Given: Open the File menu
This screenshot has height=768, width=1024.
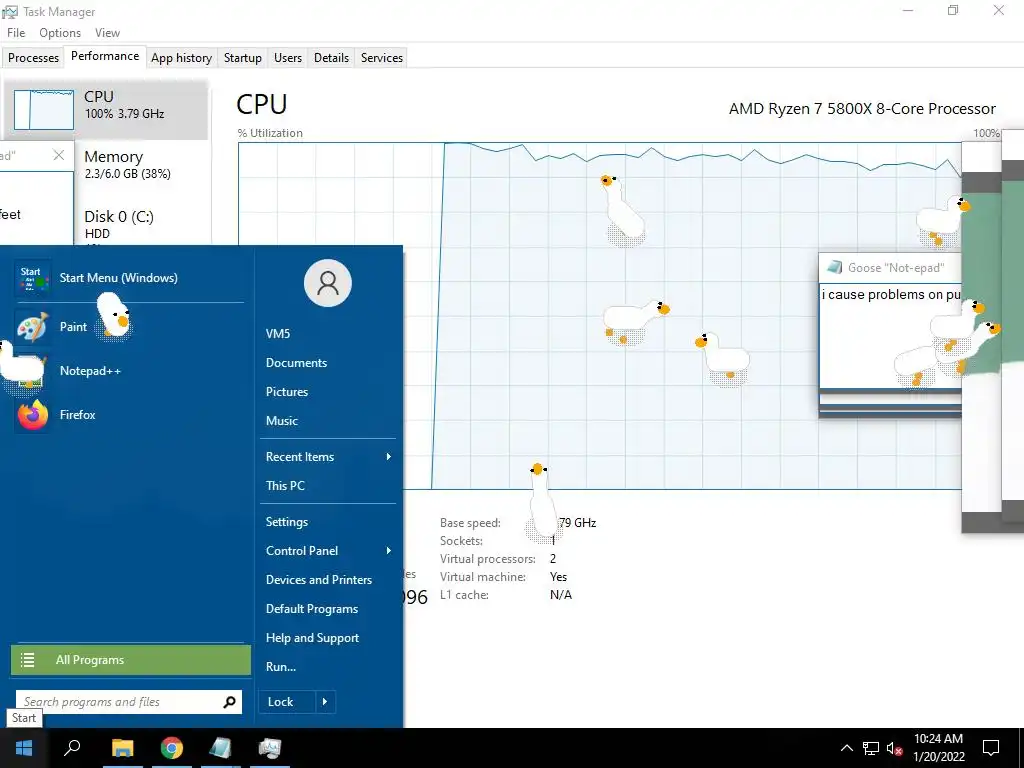Looking at the screenshot, I should (x=16, y=33).
